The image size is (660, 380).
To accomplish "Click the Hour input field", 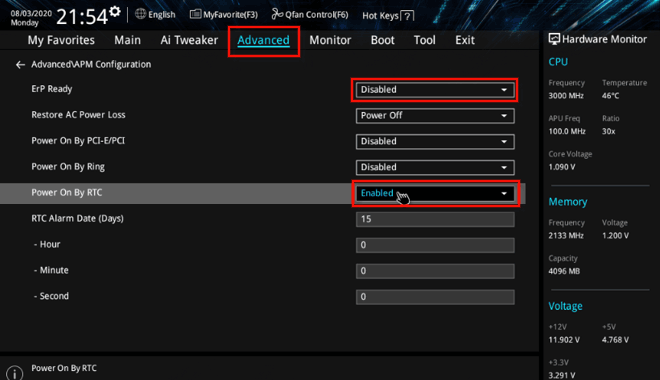I will (x=435, y=245).
